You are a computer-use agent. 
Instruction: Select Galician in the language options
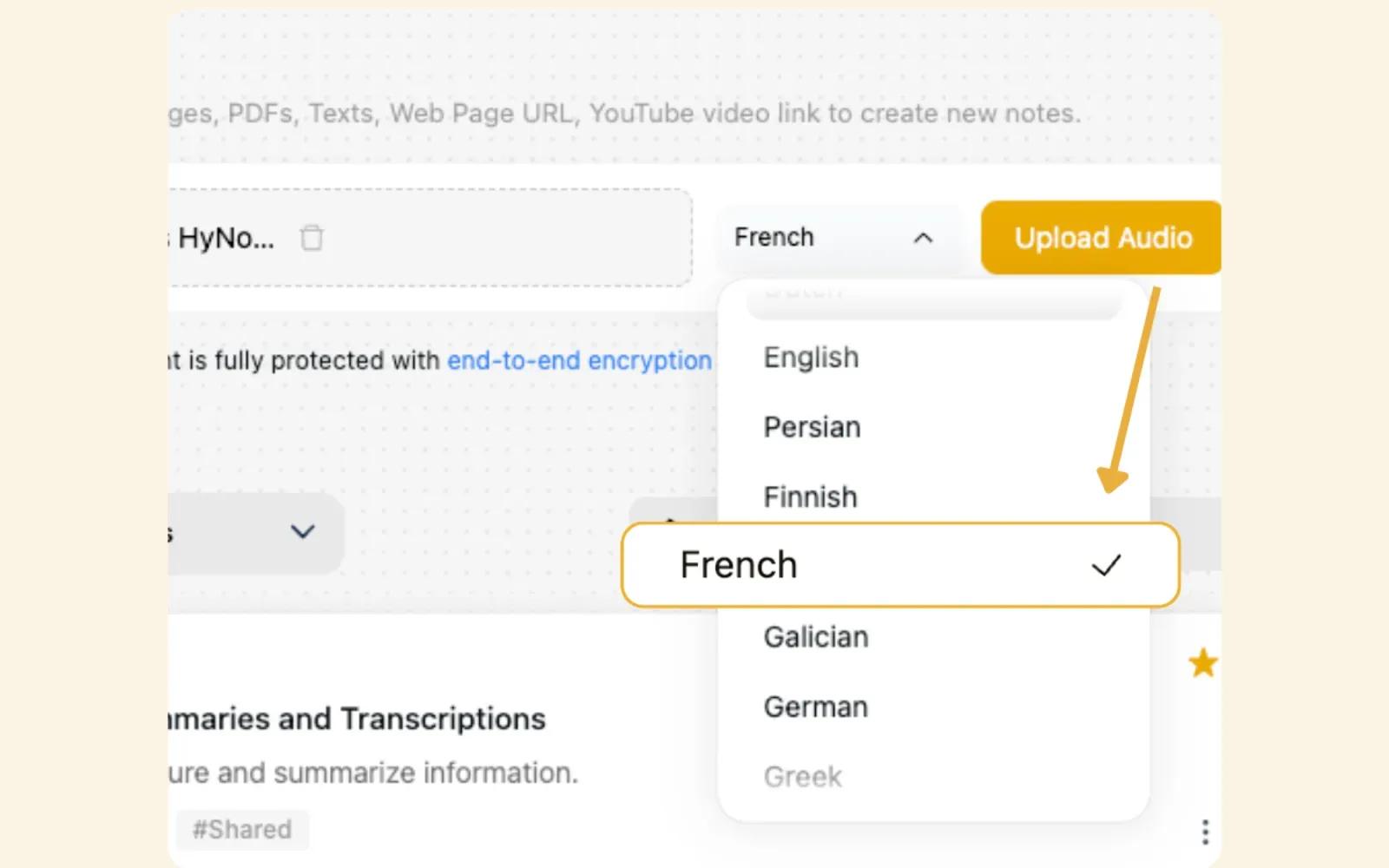pyautogui.click(x=815, y=636)
